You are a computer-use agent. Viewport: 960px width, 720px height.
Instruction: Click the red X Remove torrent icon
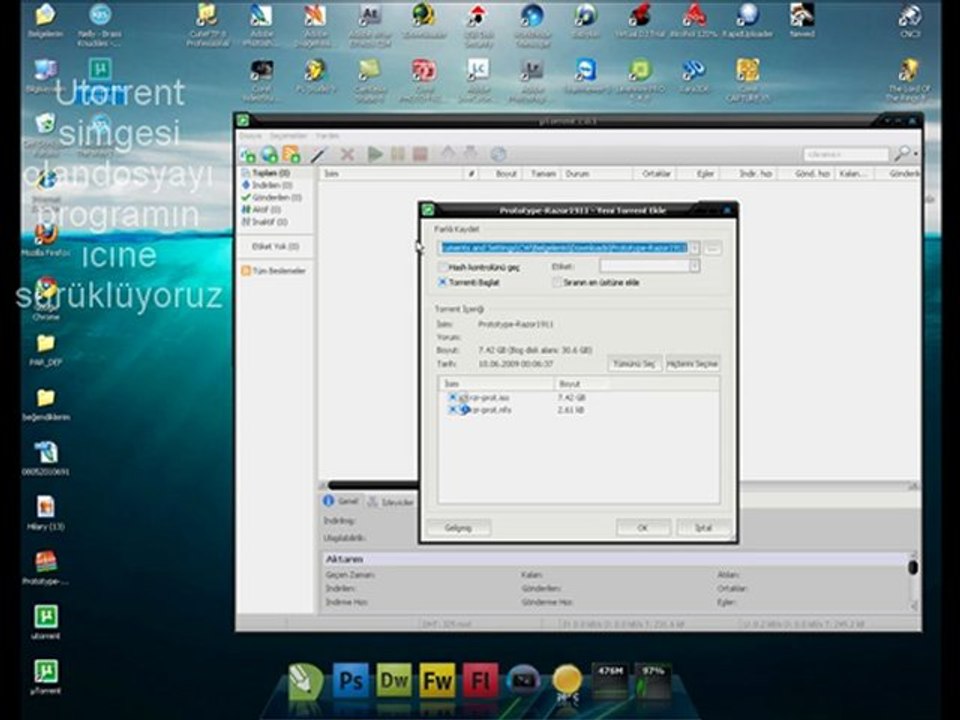click(x=347, y=154)
